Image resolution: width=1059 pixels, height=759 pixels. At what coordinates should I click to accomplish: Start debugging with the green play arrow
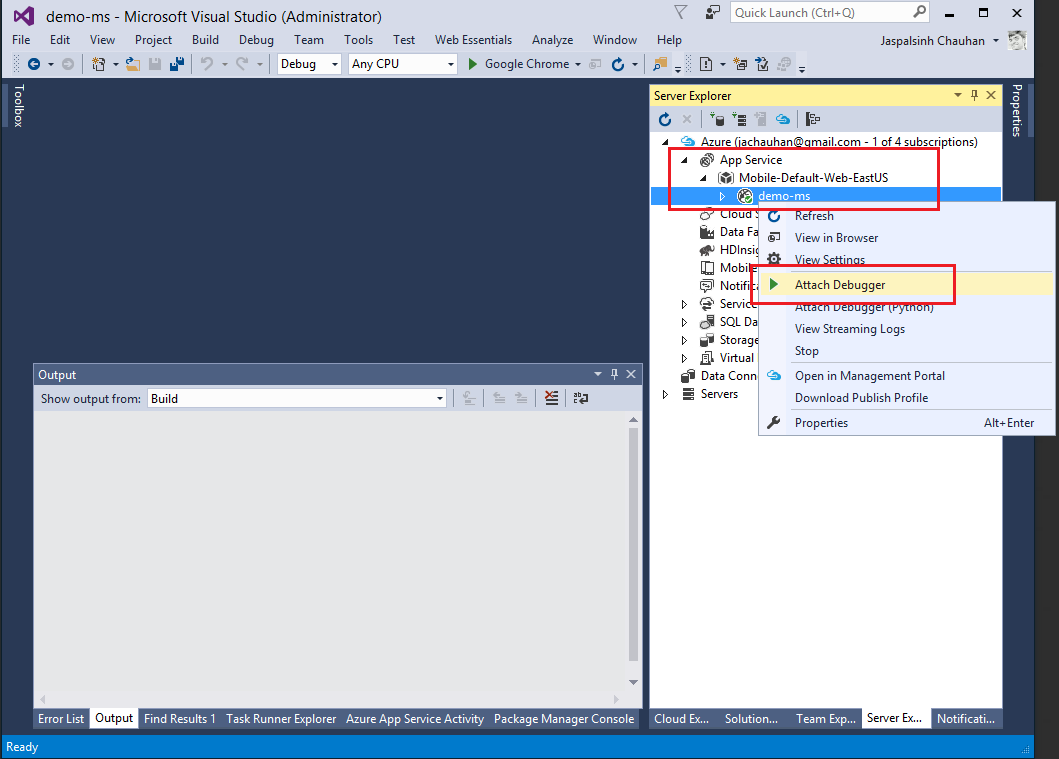[473, 64]
